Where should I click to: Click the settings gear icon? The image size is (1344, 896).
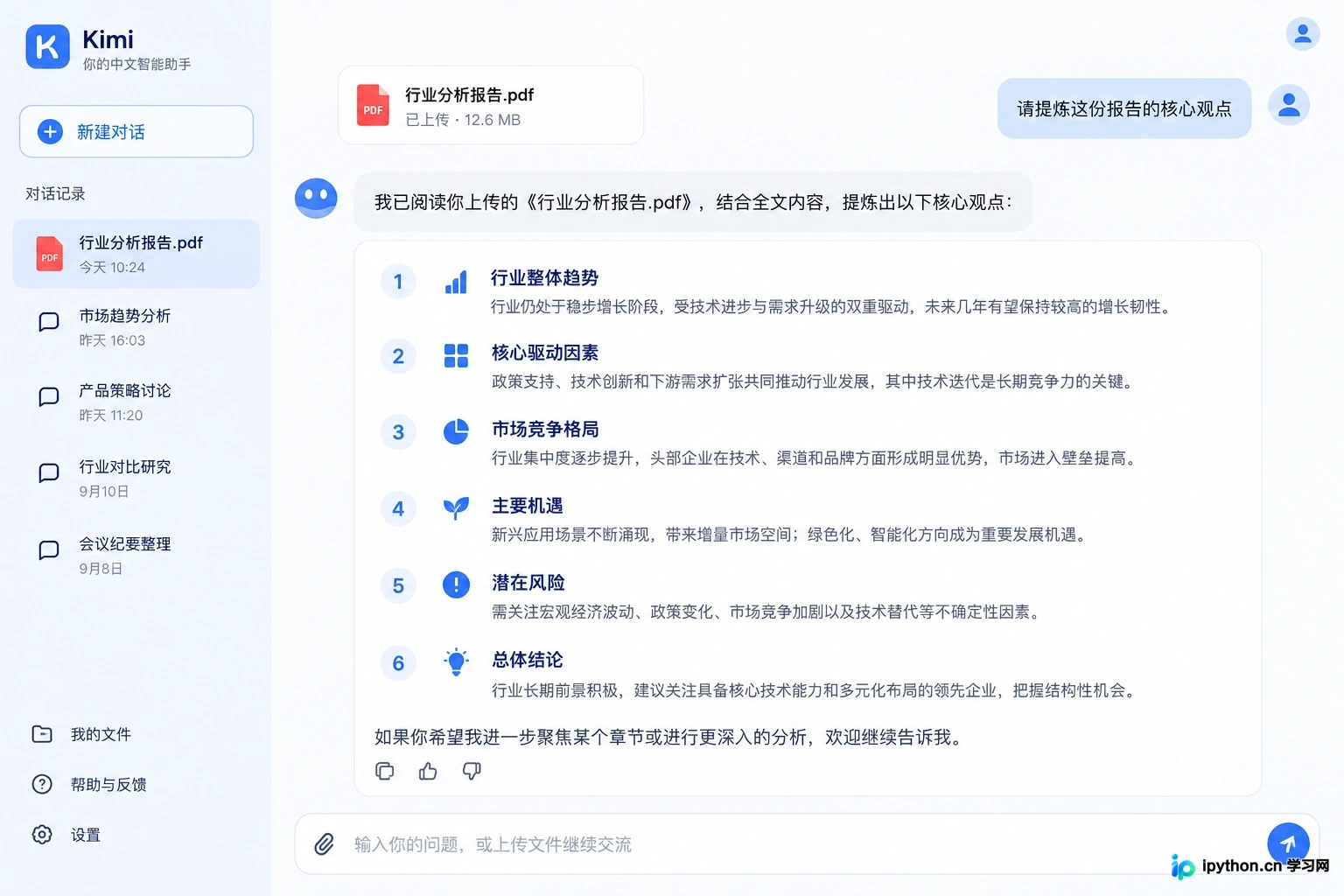[42, 835]
